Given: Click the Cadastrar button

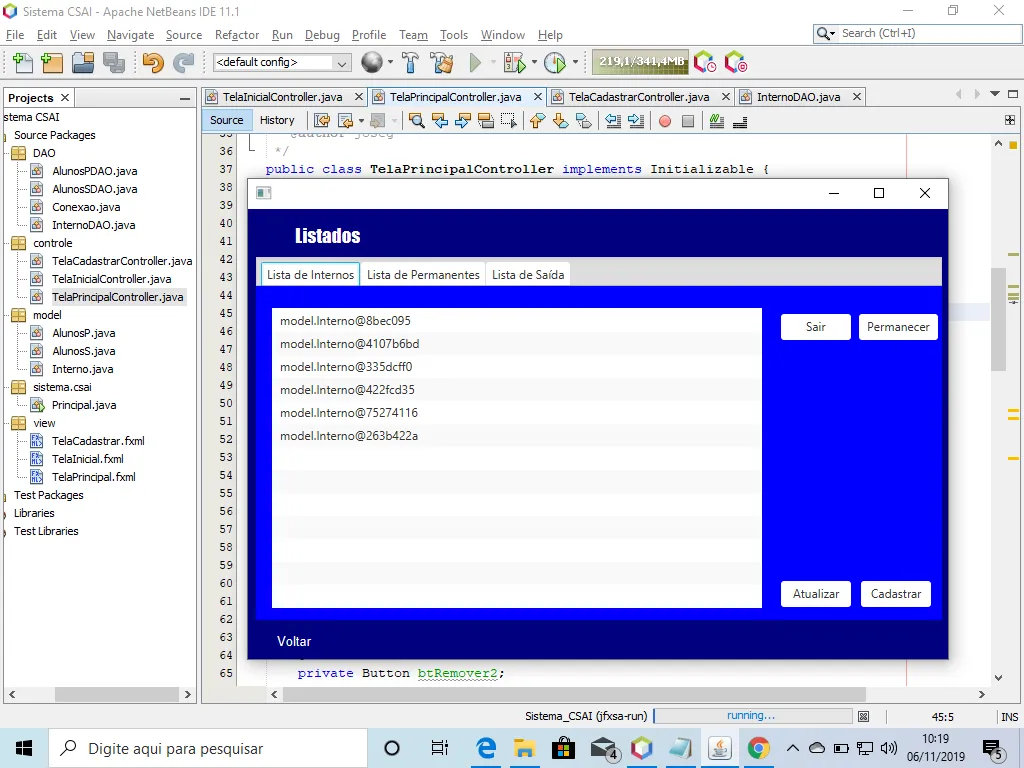Looking at the screenshot, I should coord(895,594).
